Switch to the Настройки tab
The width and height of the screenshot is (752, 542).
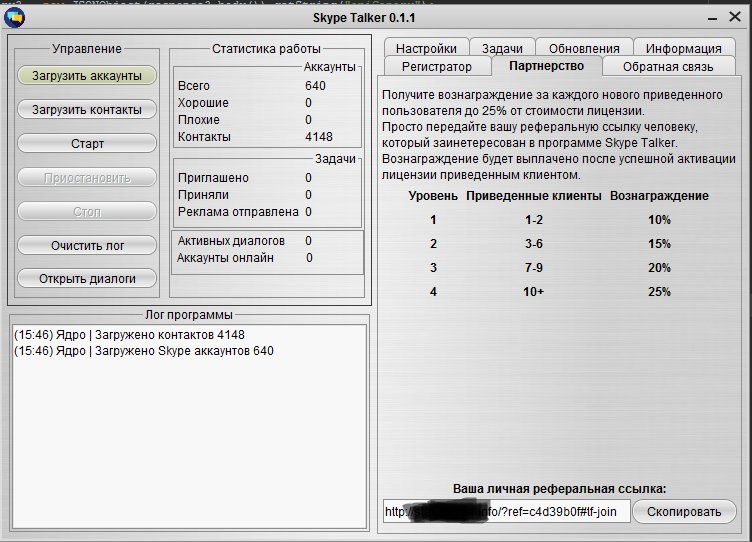tap(426, 48)
